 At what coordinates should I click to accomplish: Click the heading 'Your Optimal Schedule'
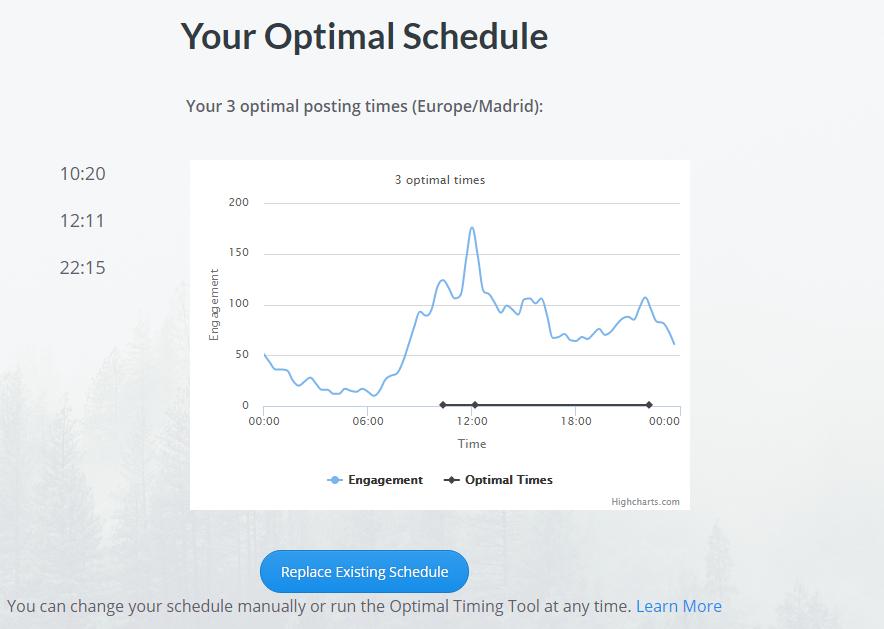pyautogui.click(x=364, y=36)
